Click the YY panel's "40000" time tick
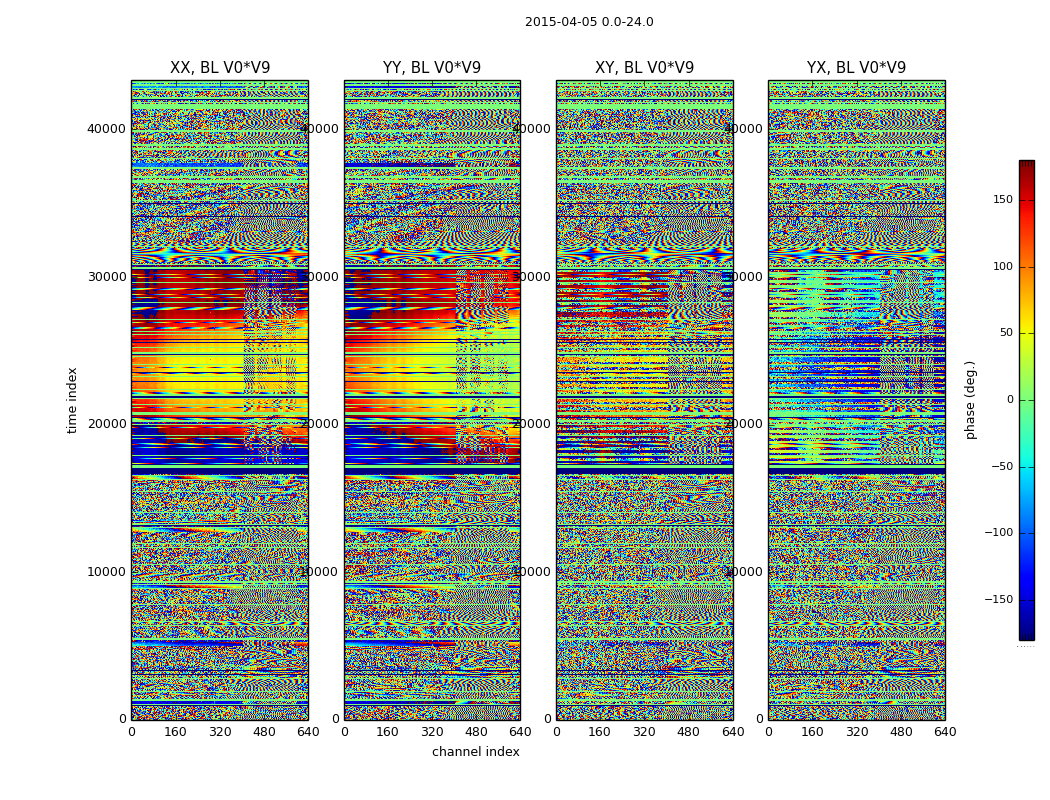Screen dimensions: 1050x800 point(319,129)
